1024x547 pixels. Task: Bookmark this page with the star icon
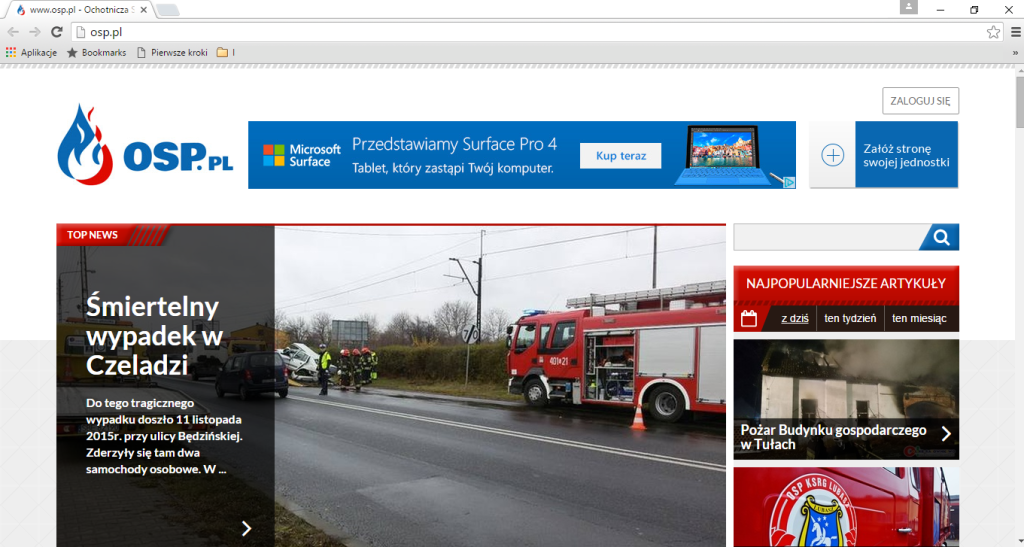(x=993, y=32)
